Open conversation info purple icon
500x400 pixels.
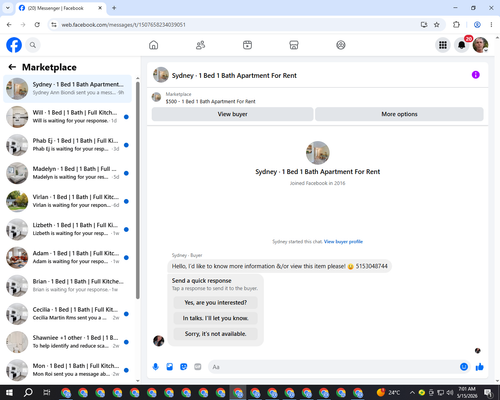pos(476,75)
